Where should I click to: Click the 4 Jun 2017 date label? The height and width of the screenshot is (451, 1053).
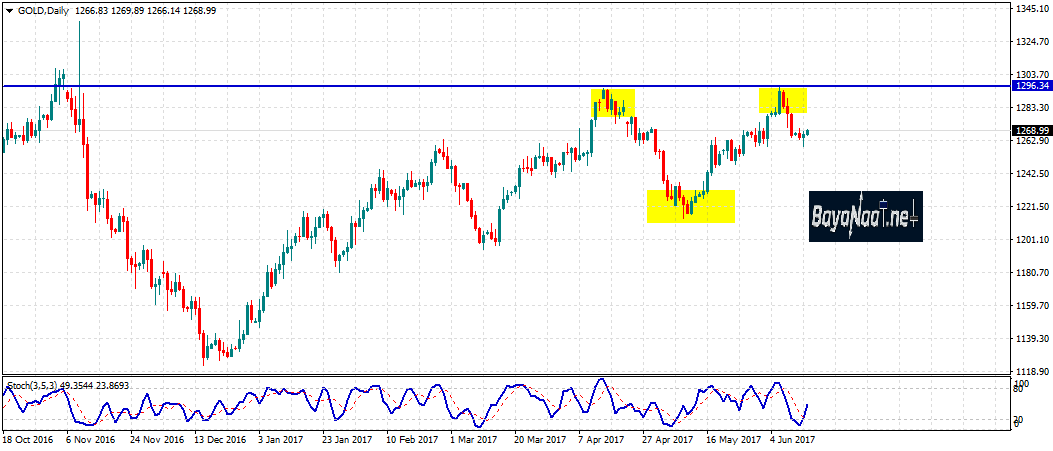coord(795,439)
